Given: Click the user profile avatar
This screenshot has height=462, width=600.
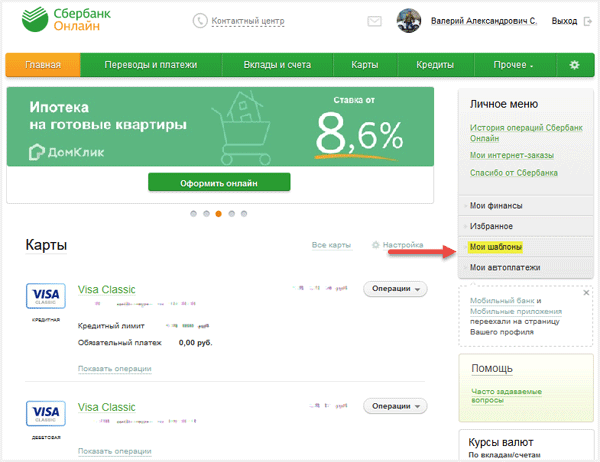Looking at the screenshot, I should [409, 21].
